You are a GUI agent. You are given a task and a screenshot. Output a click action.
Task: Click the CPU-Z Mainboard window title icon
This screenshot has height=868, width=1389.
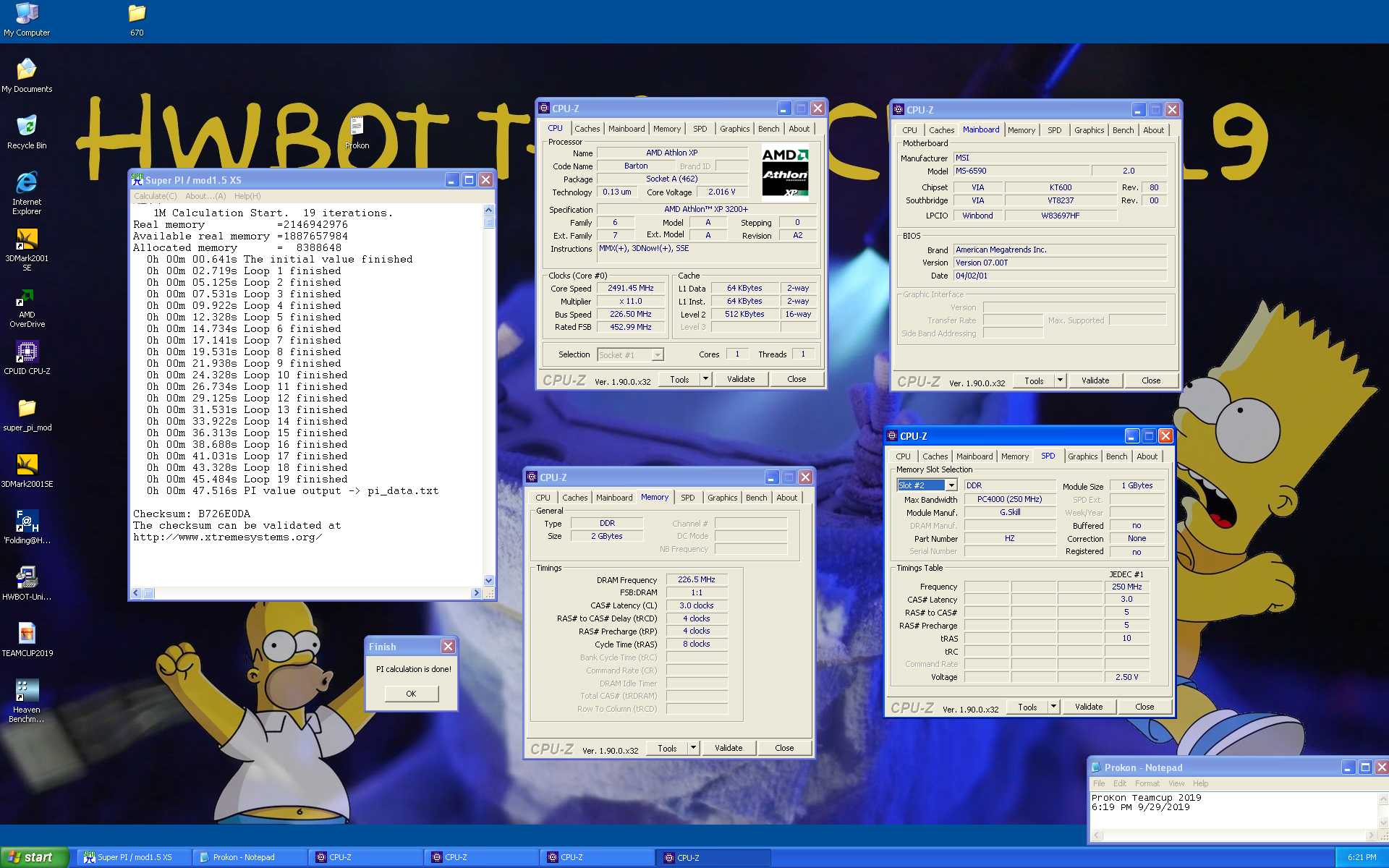(899, 109)
